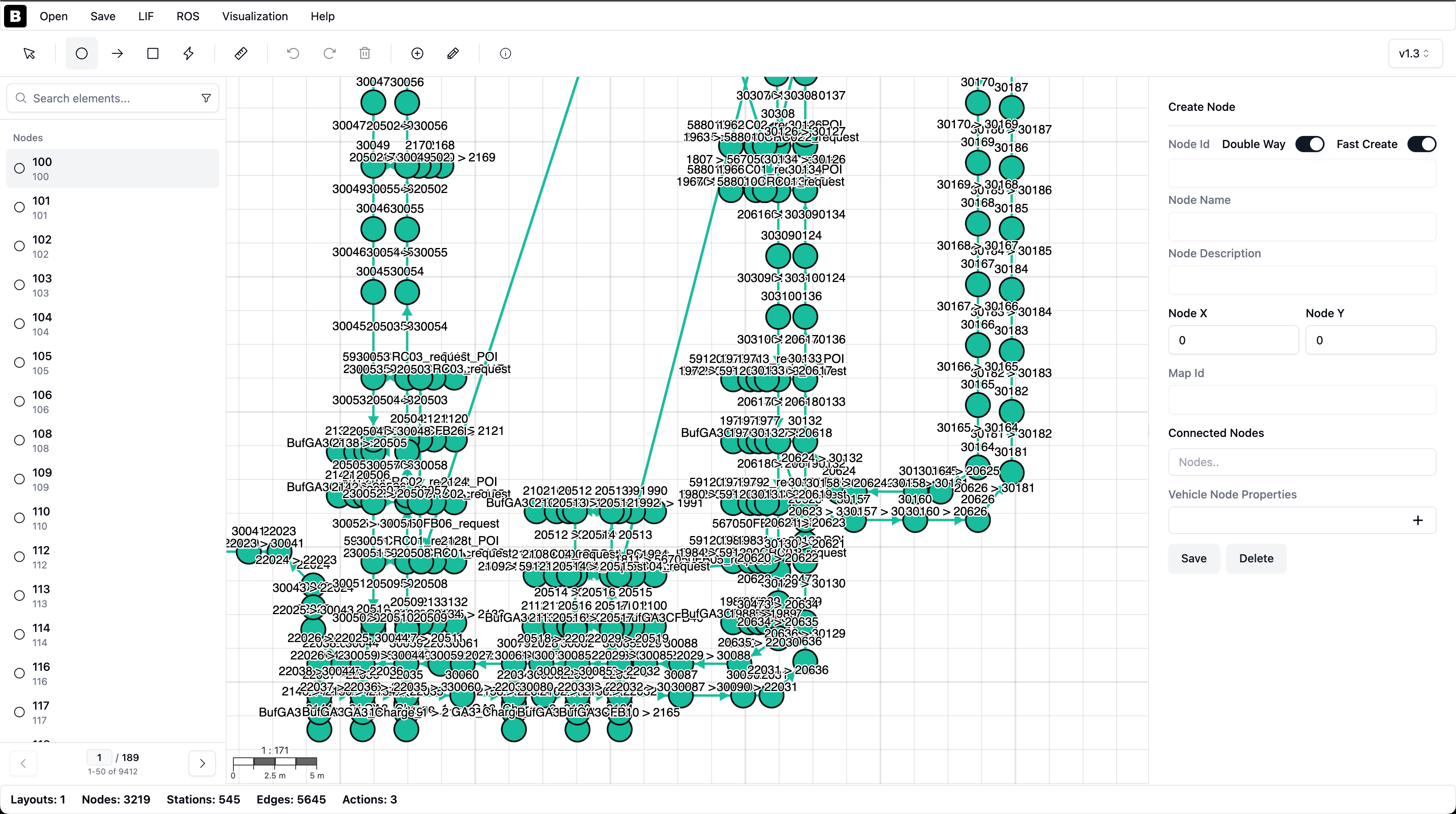1456x814 pixels.
Task: Click the Save button in Create Node panel
Action: coord(1194,558)
